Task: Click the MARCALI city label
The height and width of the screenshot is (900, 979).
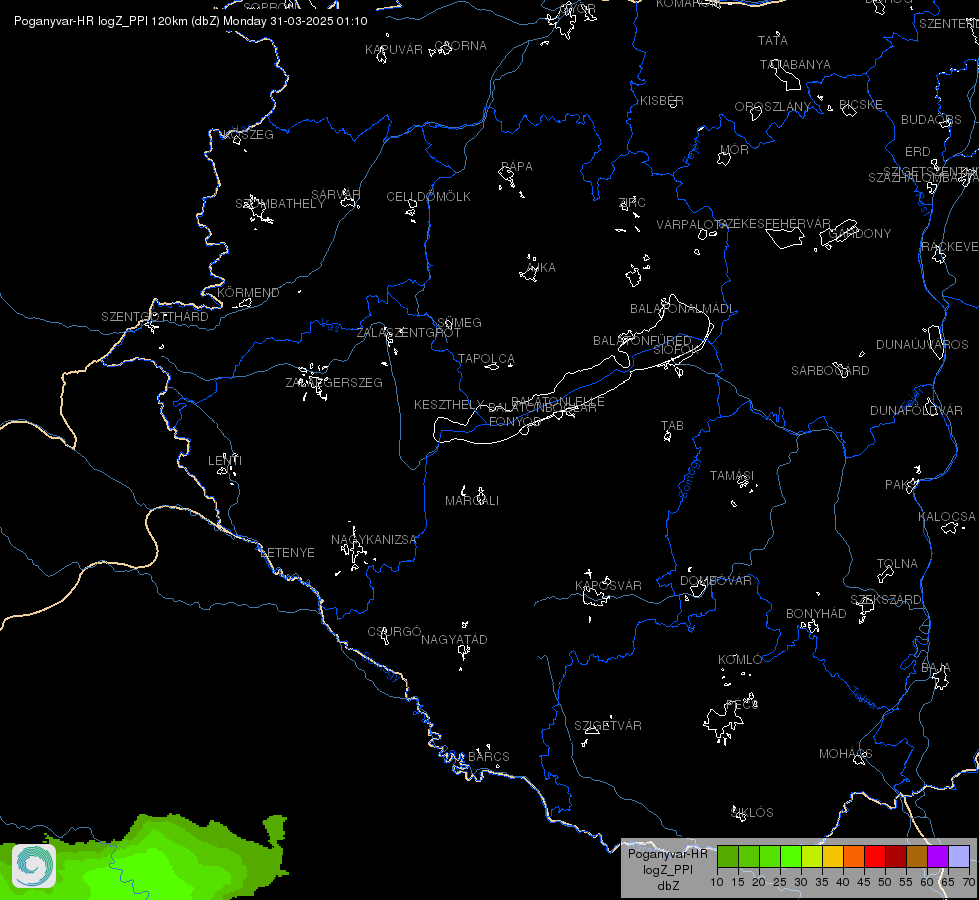Action: [x=472, y=501]
